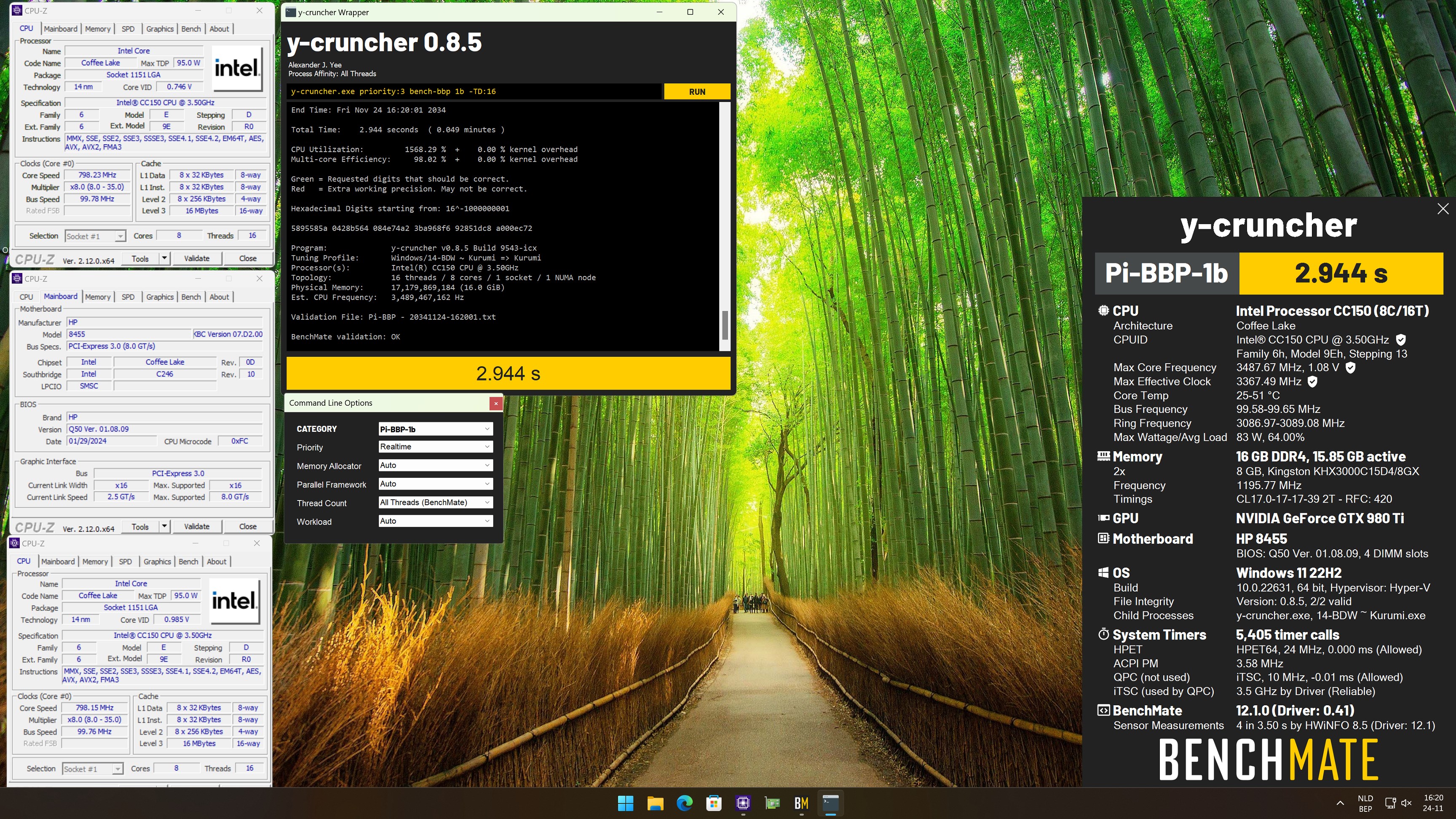Switch to Bench tab in middle CPU-Z window
Image resolution: width=1456 pixels, height=819 pixels.
[191, 297]
